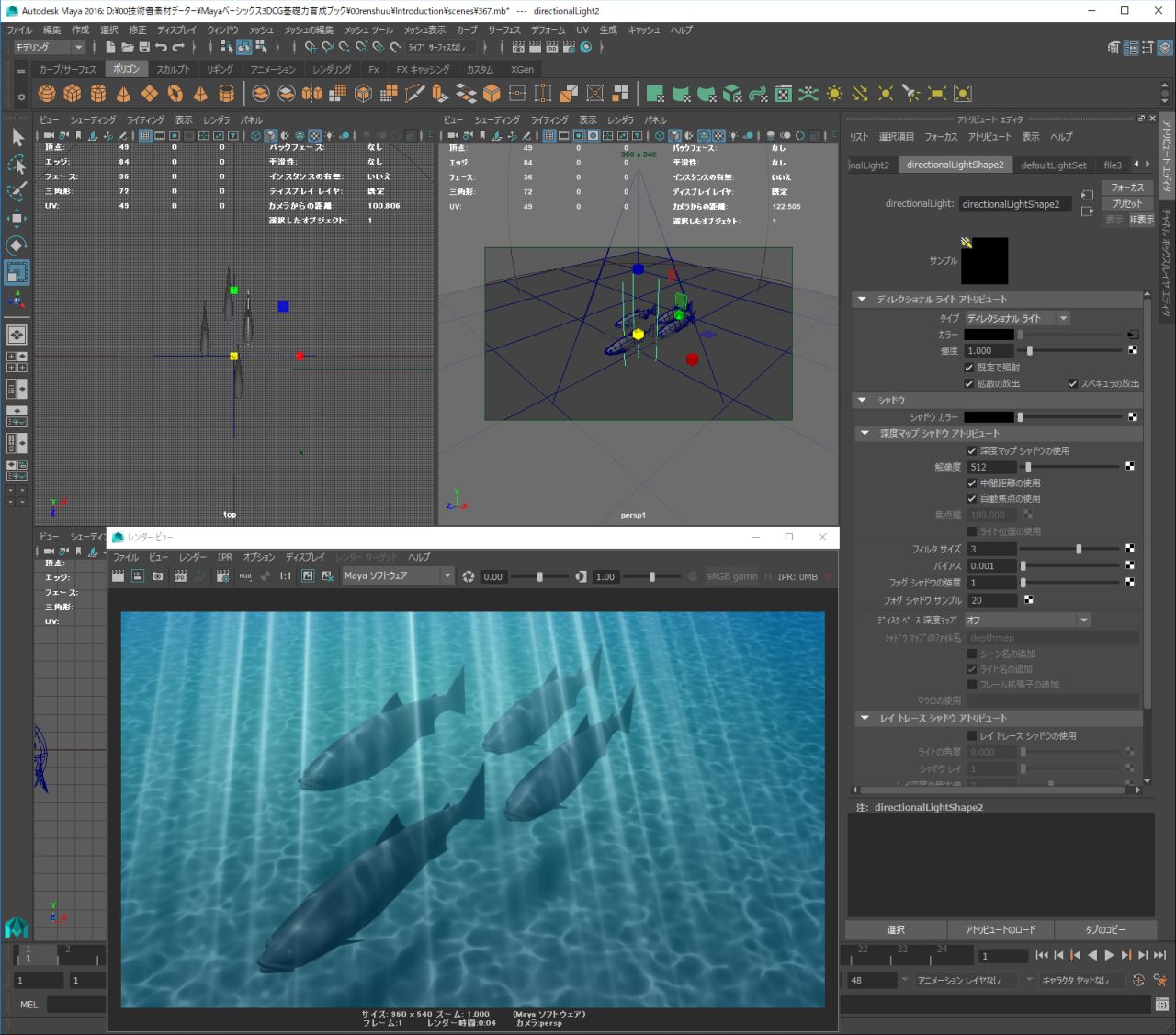Screen dimensions: 1176x1035
Task: Switch to the レンダリング shelf tab
Action: tap(331, 70)
